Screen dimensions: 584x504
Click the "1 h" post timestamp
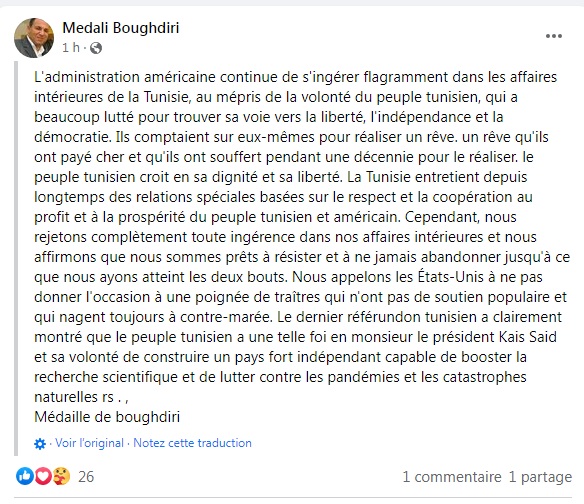[71, 48]
